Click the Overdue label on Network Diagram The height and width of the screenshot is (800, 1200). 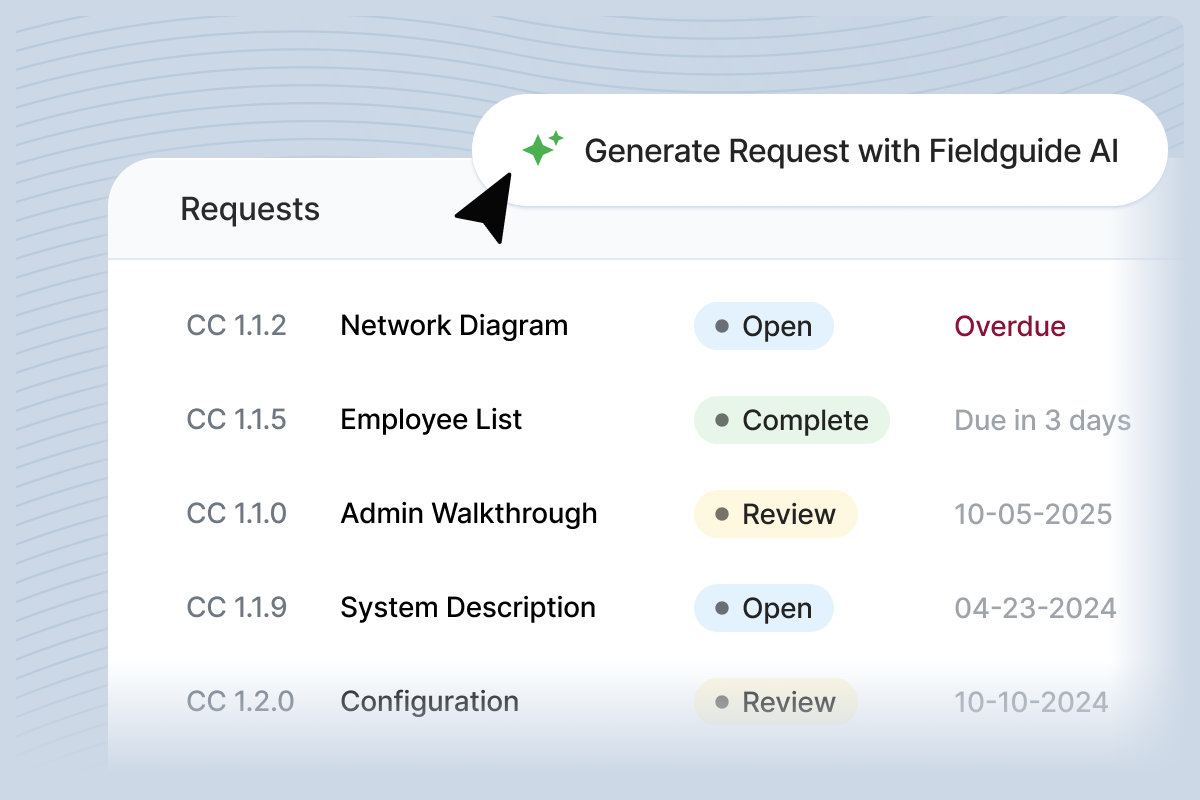click(1010, 326)
